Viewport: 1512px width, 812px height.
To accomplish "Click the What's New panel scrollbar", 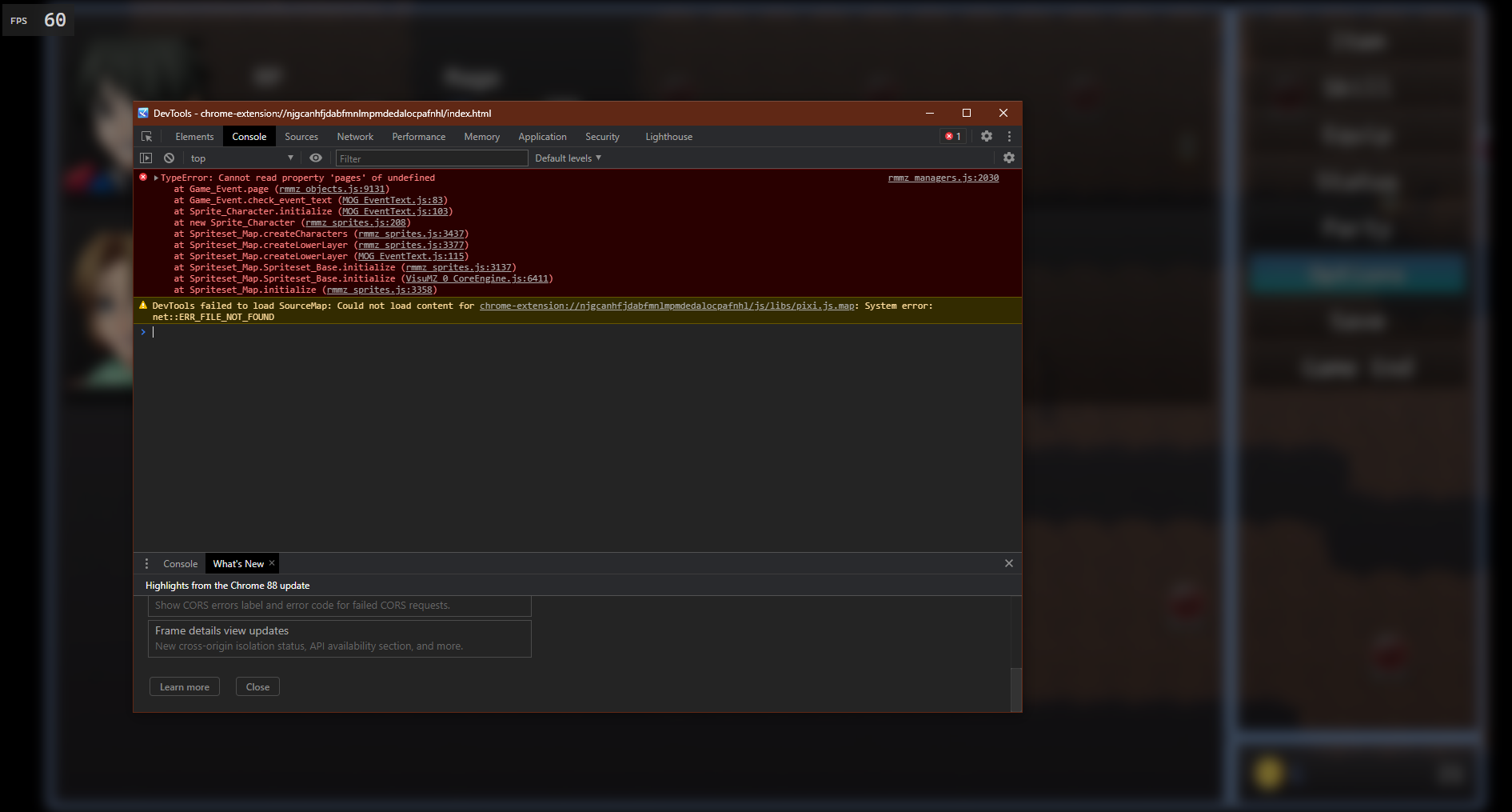I will pos(1016,690).
